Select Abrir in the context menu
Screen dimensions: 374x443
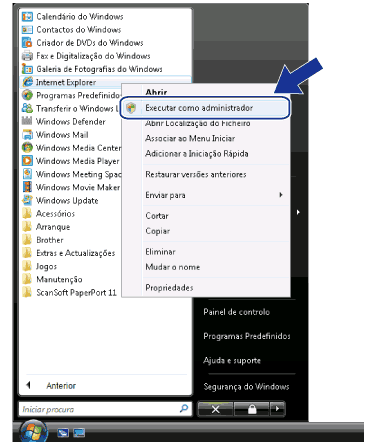pos(156,92)
